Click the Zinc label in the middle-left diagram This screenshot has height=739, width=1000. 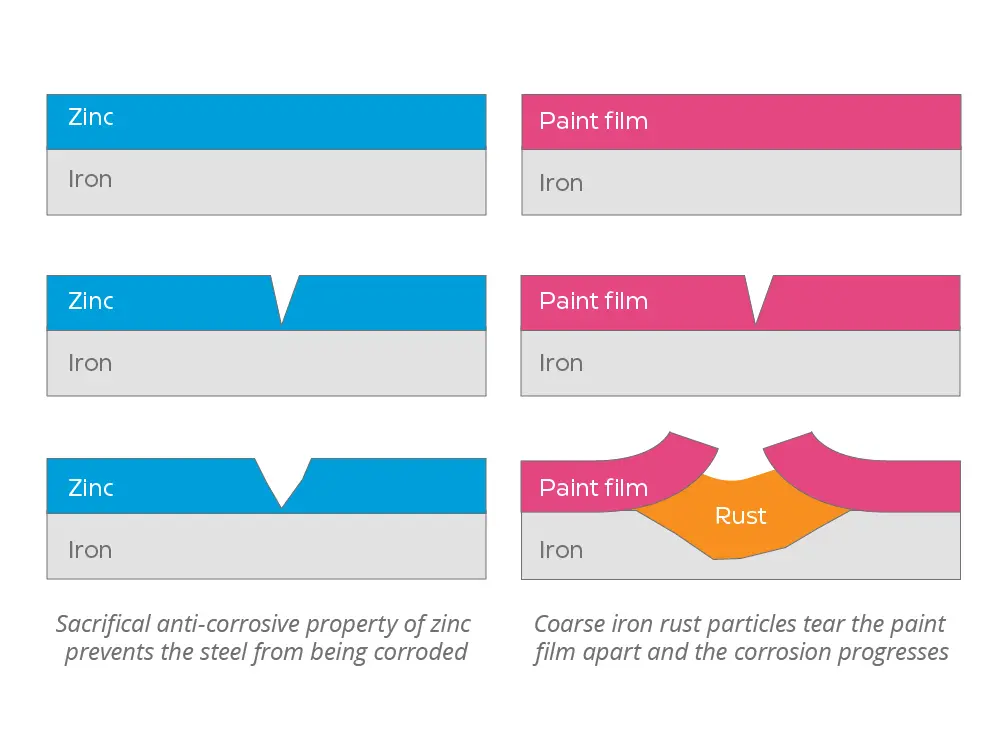point(91,300)
